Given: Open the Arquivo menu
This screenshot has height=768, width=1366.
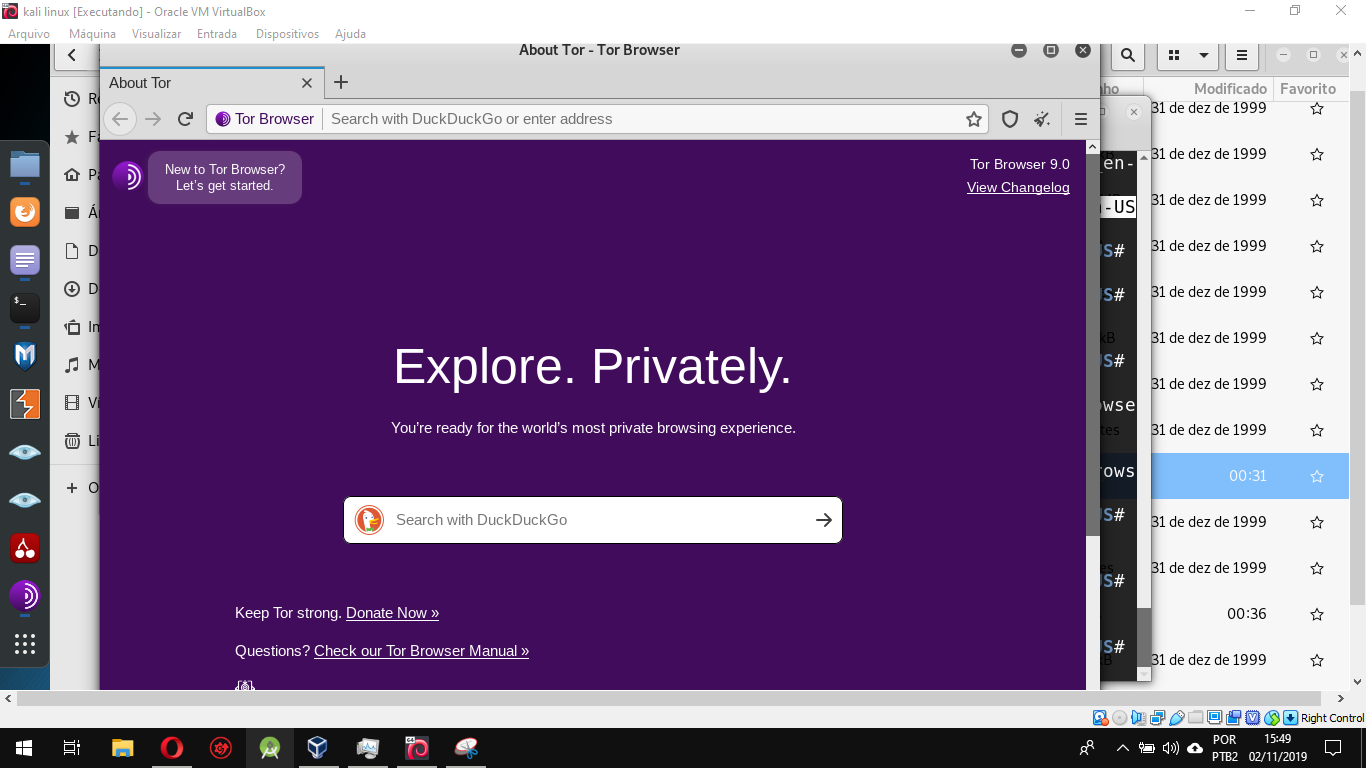Looking at the screenshot, I should coord(29,34).
